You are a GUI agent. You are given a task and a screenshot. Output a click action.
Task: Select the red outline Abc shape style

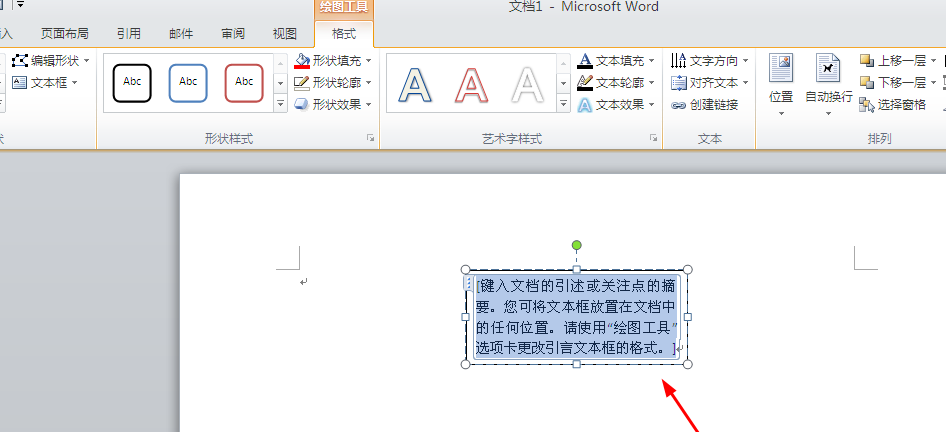[x=244, y=82]
